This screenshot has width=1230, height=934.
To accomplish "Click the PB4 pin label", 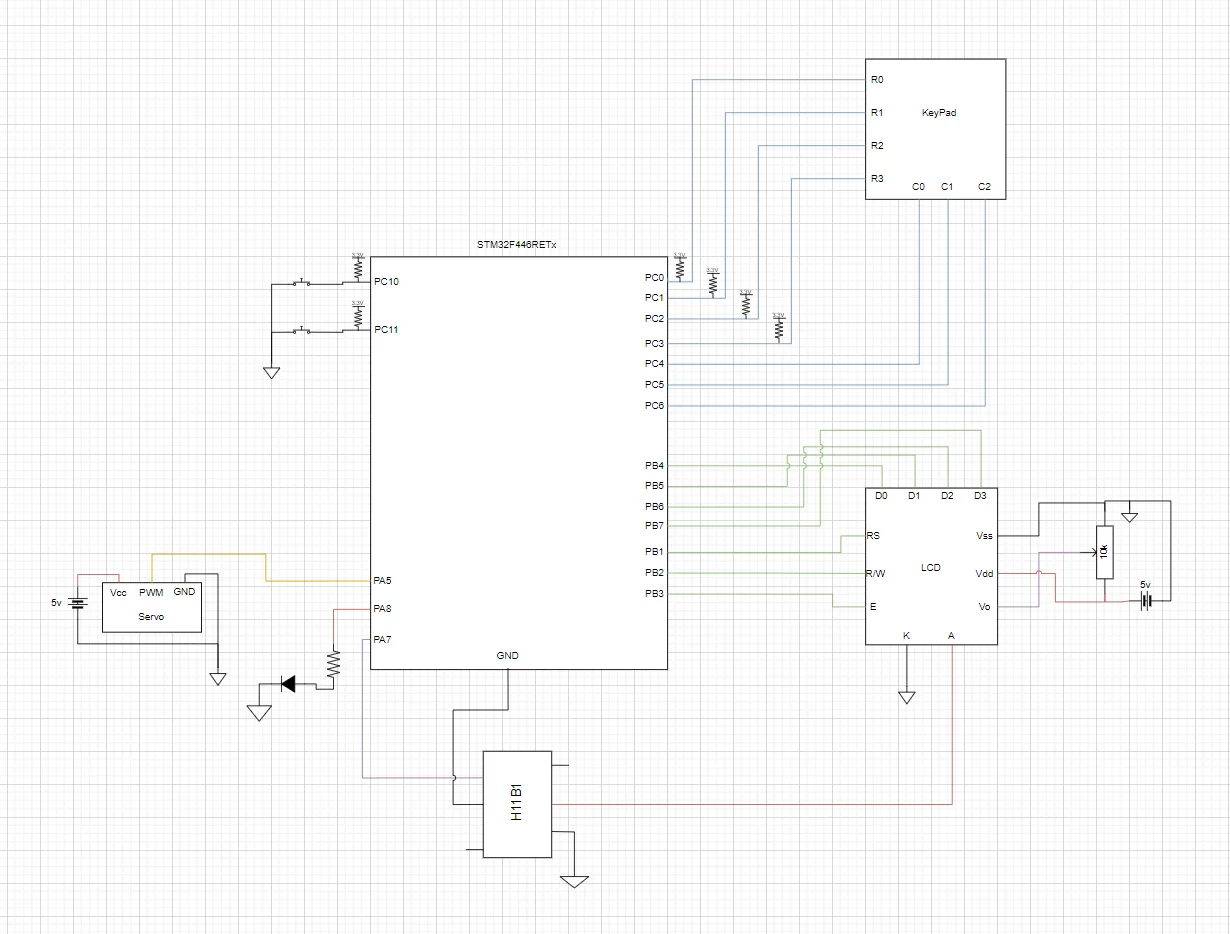I will click(654, 465).
